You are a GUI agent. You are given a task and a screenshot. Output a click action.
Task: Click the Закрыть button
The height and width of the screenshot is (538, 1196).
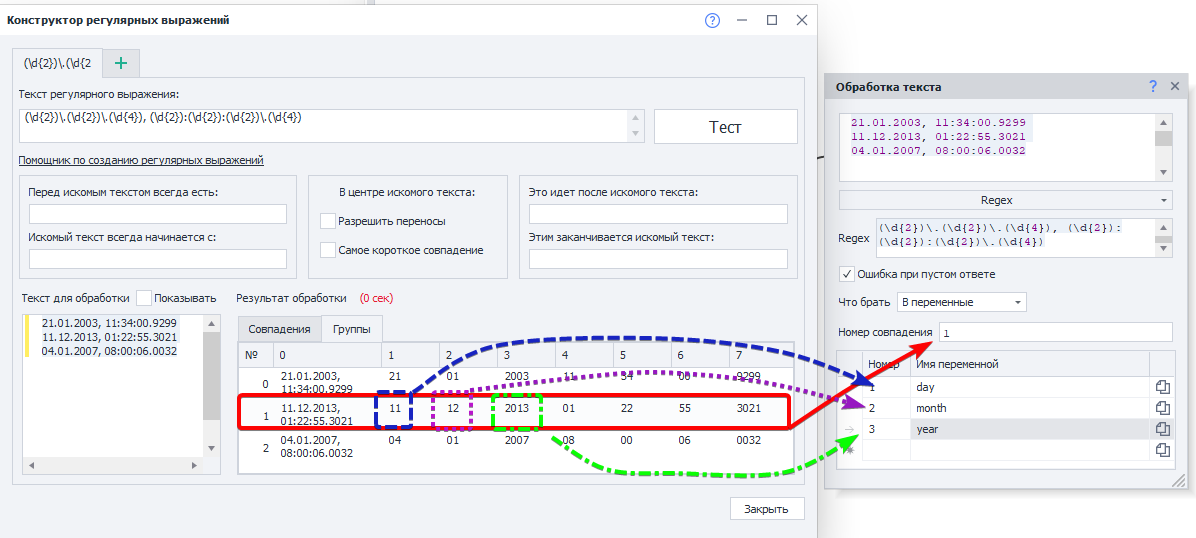click(x=766, y=509)
